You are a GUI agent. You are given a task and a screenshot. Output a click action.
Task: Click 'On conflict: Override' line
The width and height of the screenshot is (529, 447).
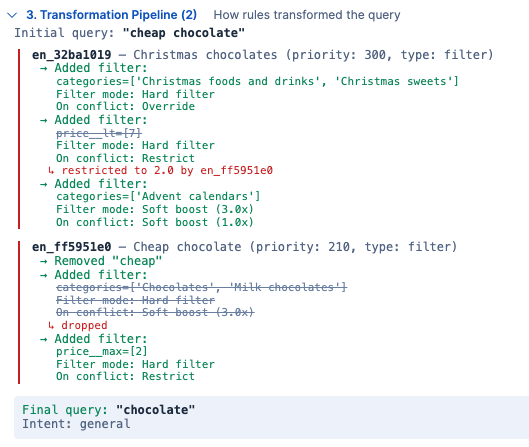125,106
